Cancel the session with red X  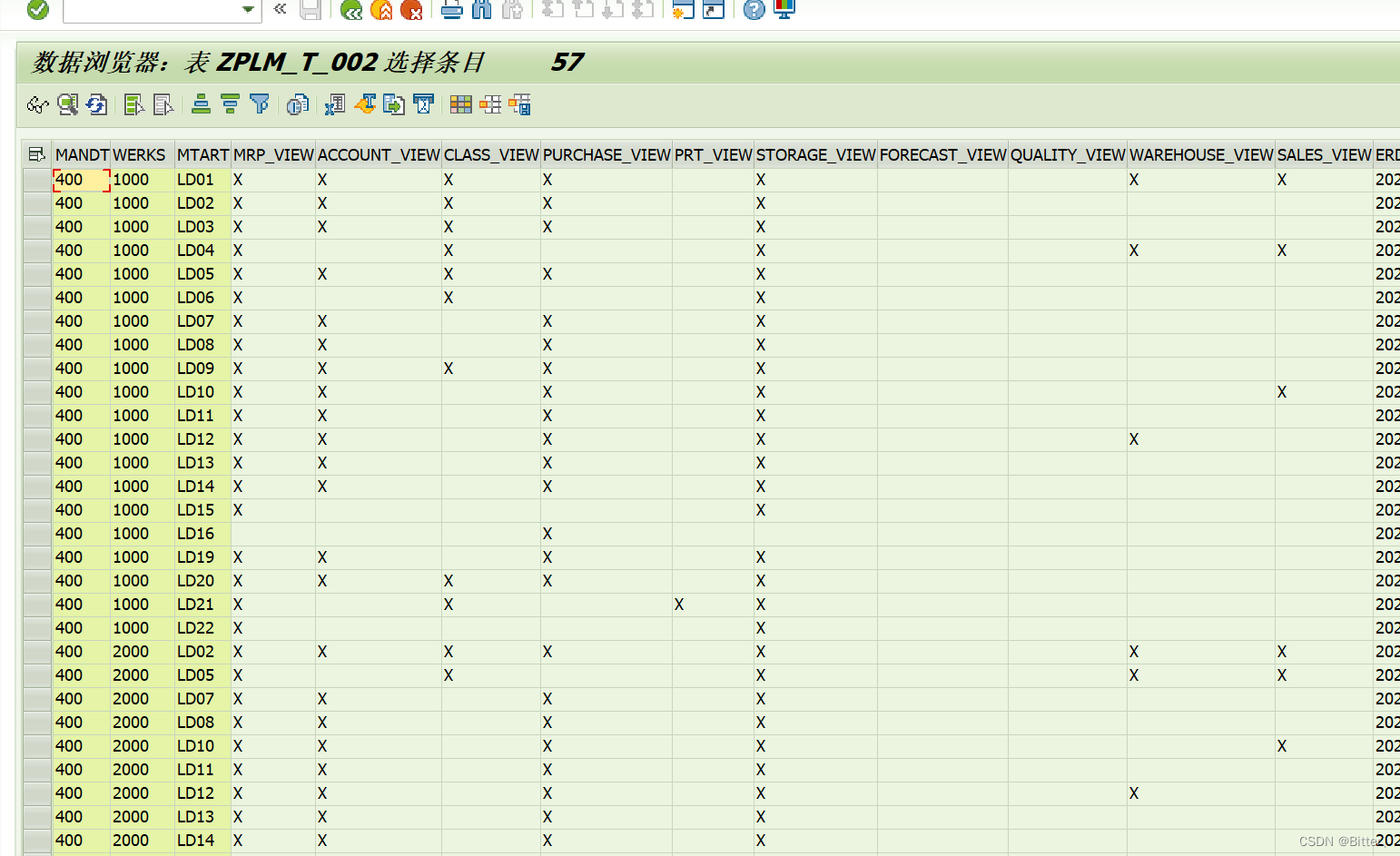[413, 11]
